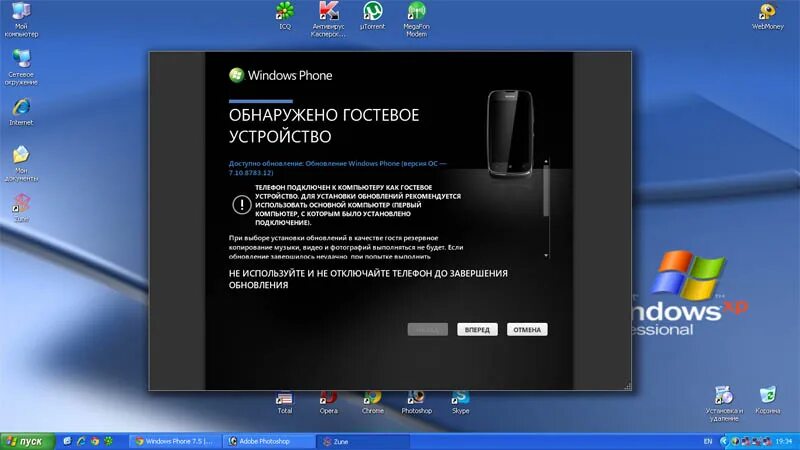This screenshot has height=450, width=800.
Task: Click the Chrome quick launch icon
Action: click(x=94, y=441)
